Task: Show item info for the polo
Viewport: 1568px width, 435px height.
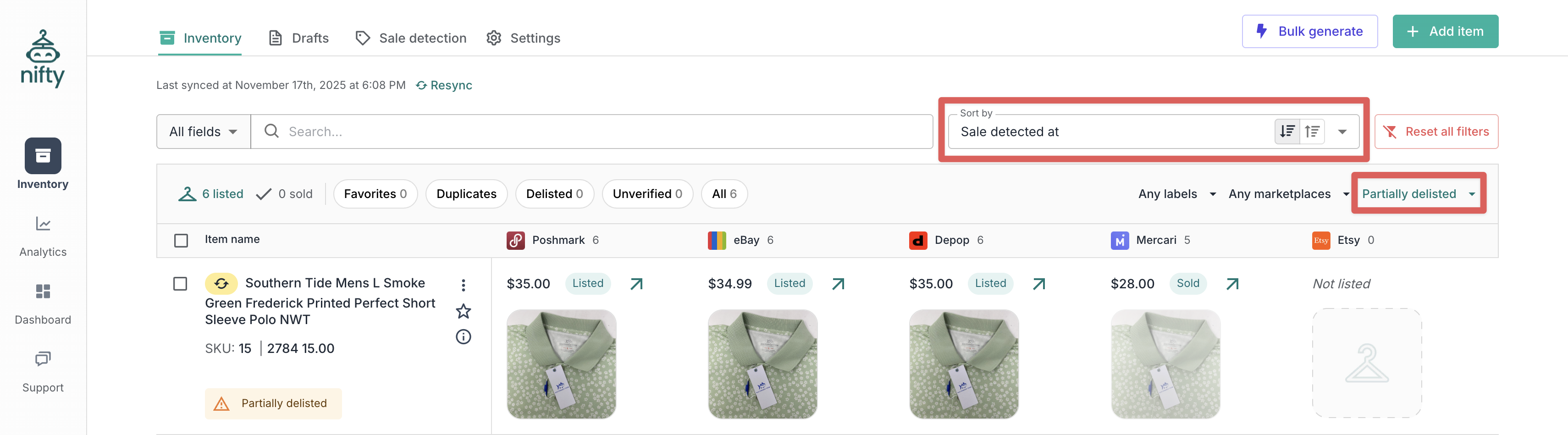Action: click(463, 337)
